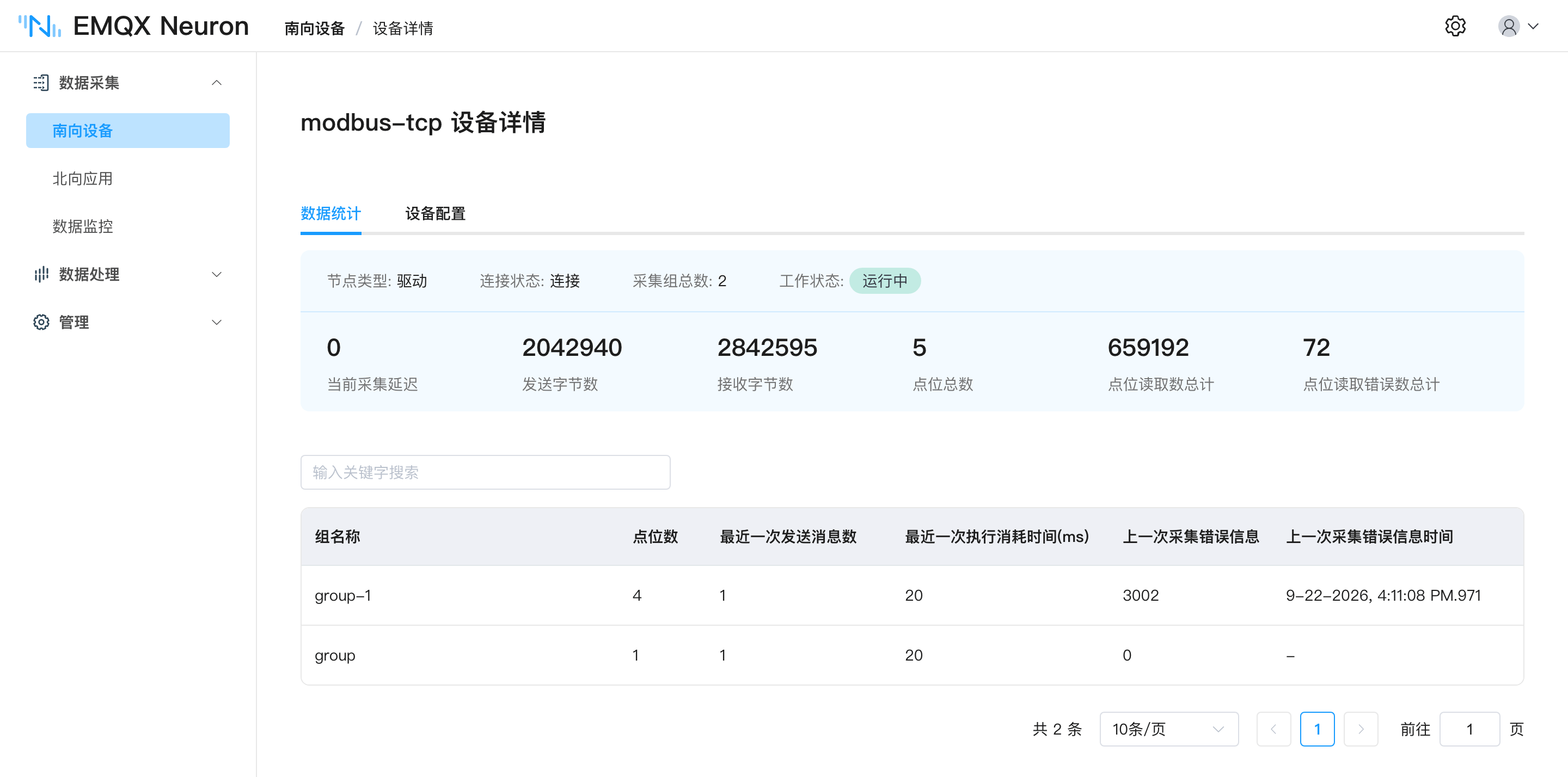Open the user account avatar menu
1568x777 pixels.
click(1508, 26)
